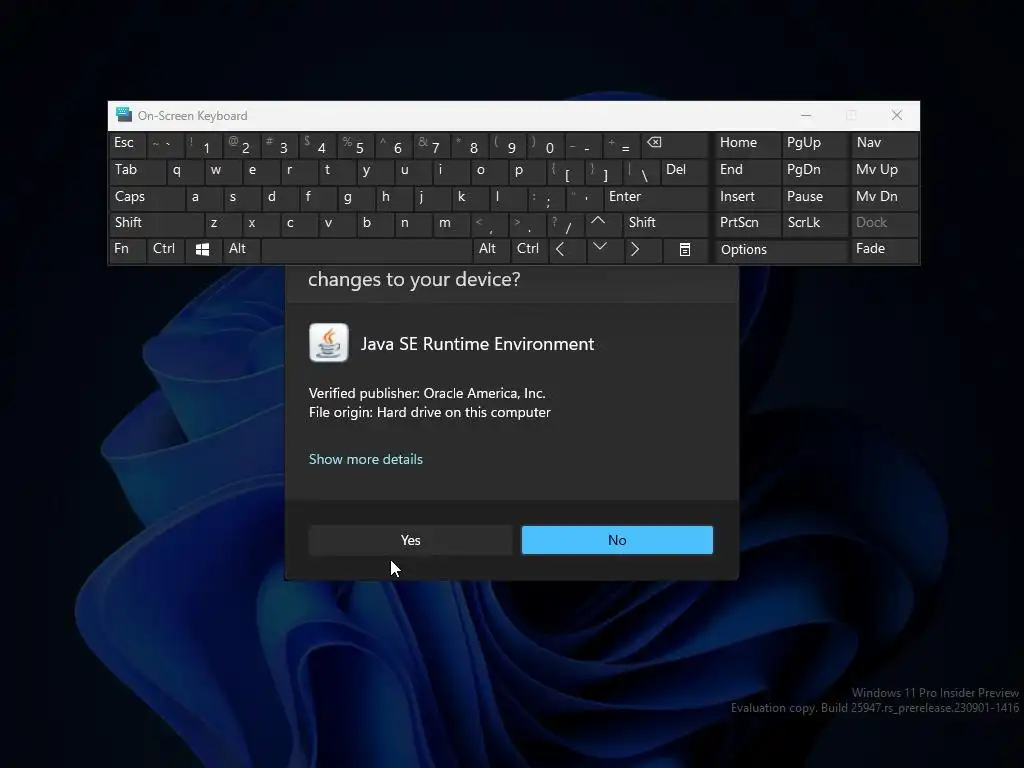1024x768 pixels.
Task: Click the Fade key
Action: [884, 250]
